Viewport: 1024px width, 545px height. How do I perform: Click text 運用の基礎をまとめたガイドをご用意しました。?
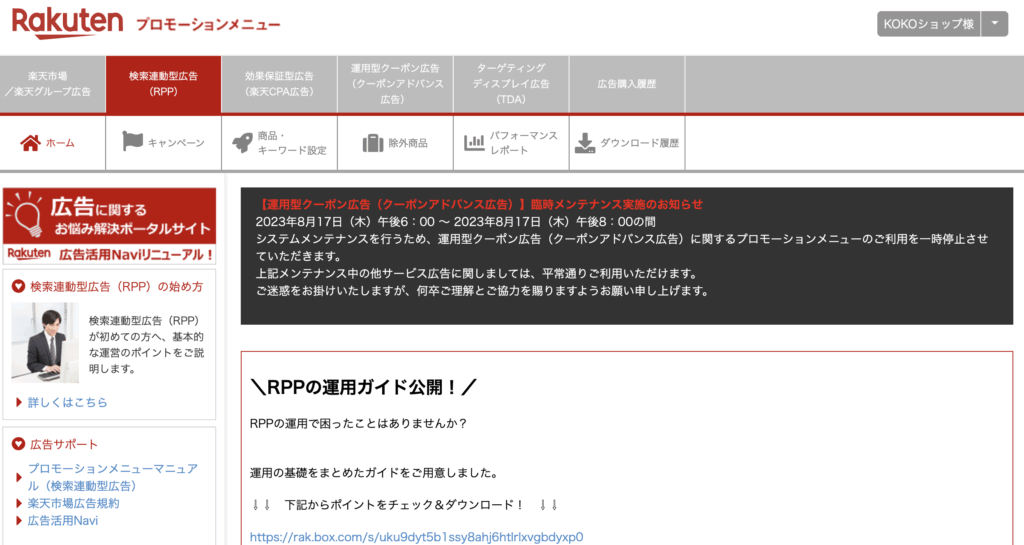click(x=375, y=473)
